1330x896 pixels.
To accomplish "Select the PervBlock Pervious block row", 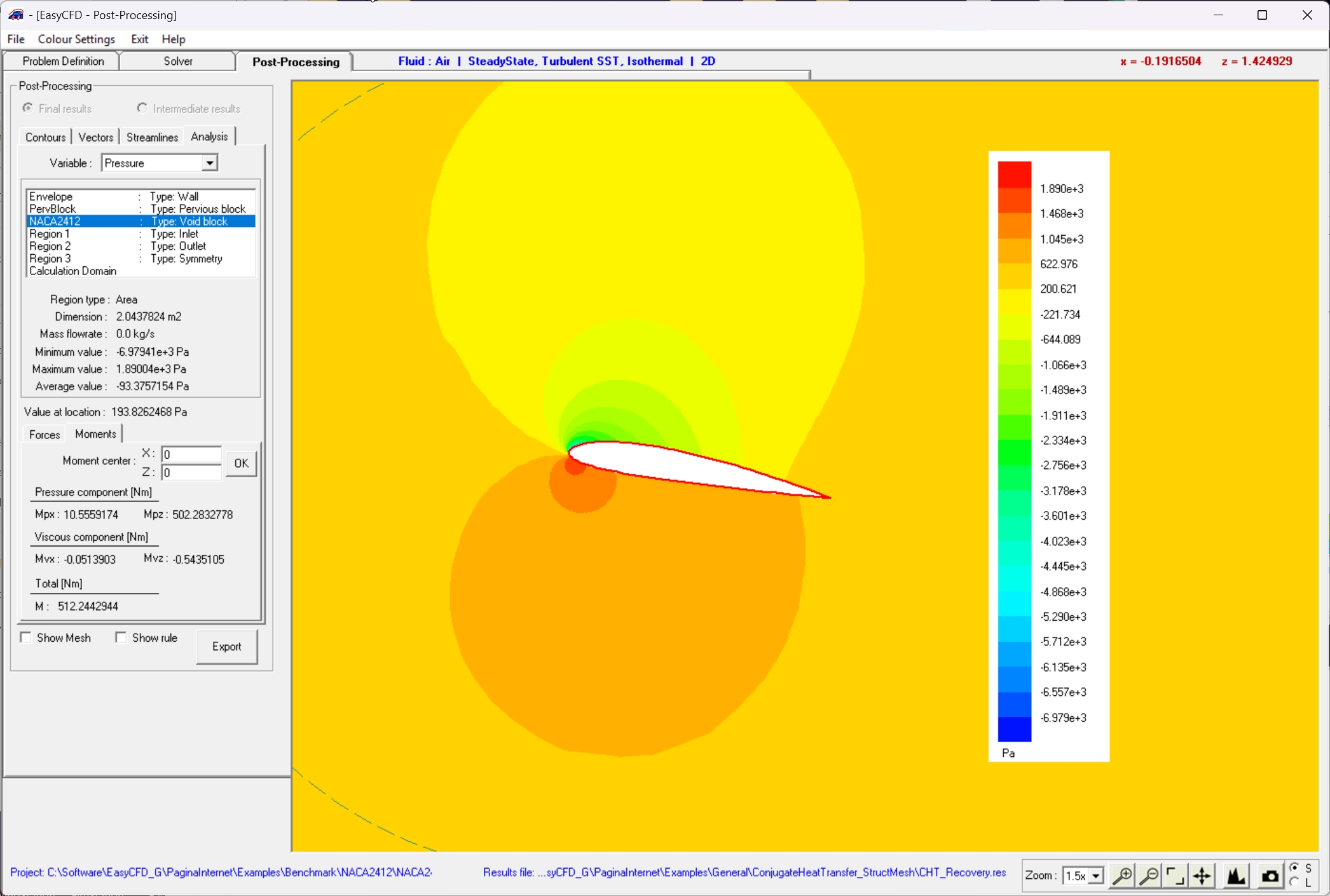I will click(x=141, y=209).
